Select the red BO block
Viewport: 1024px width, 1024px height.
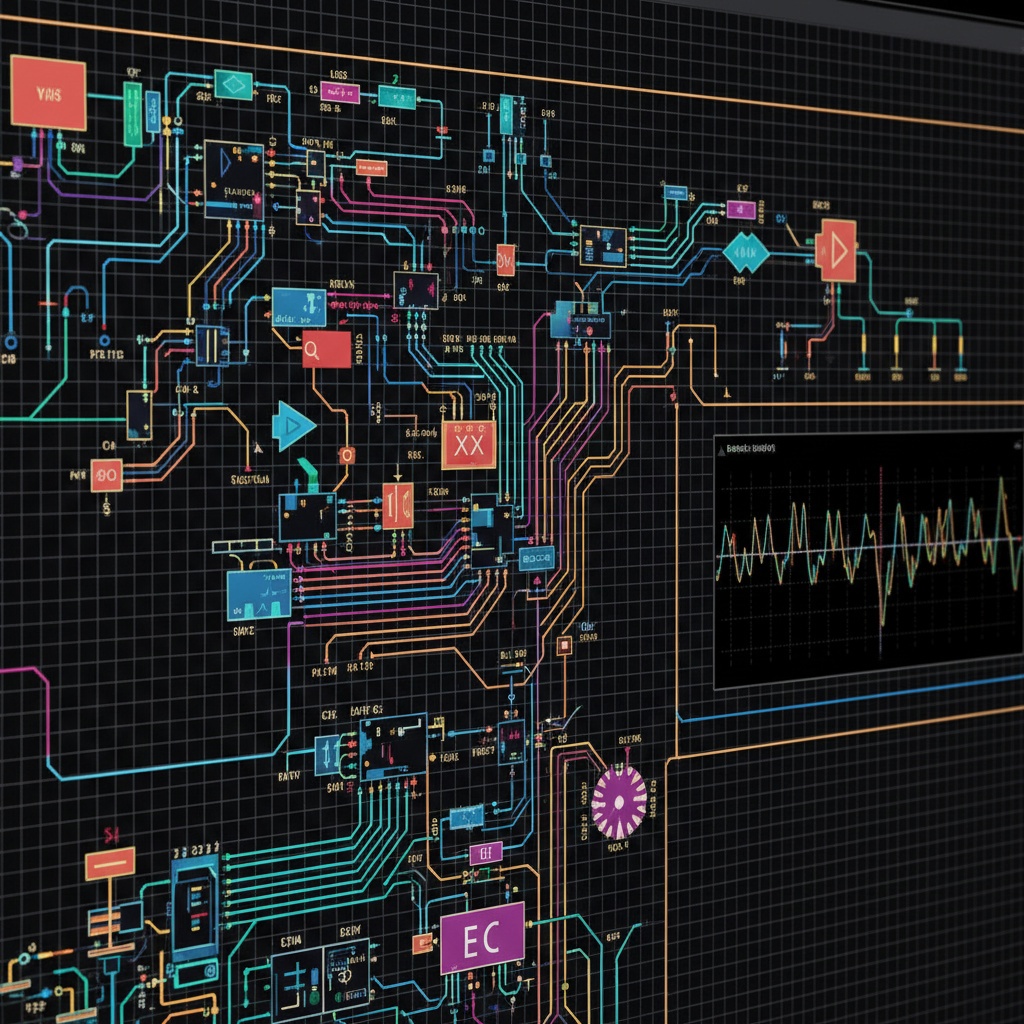[x=106, y=475]
